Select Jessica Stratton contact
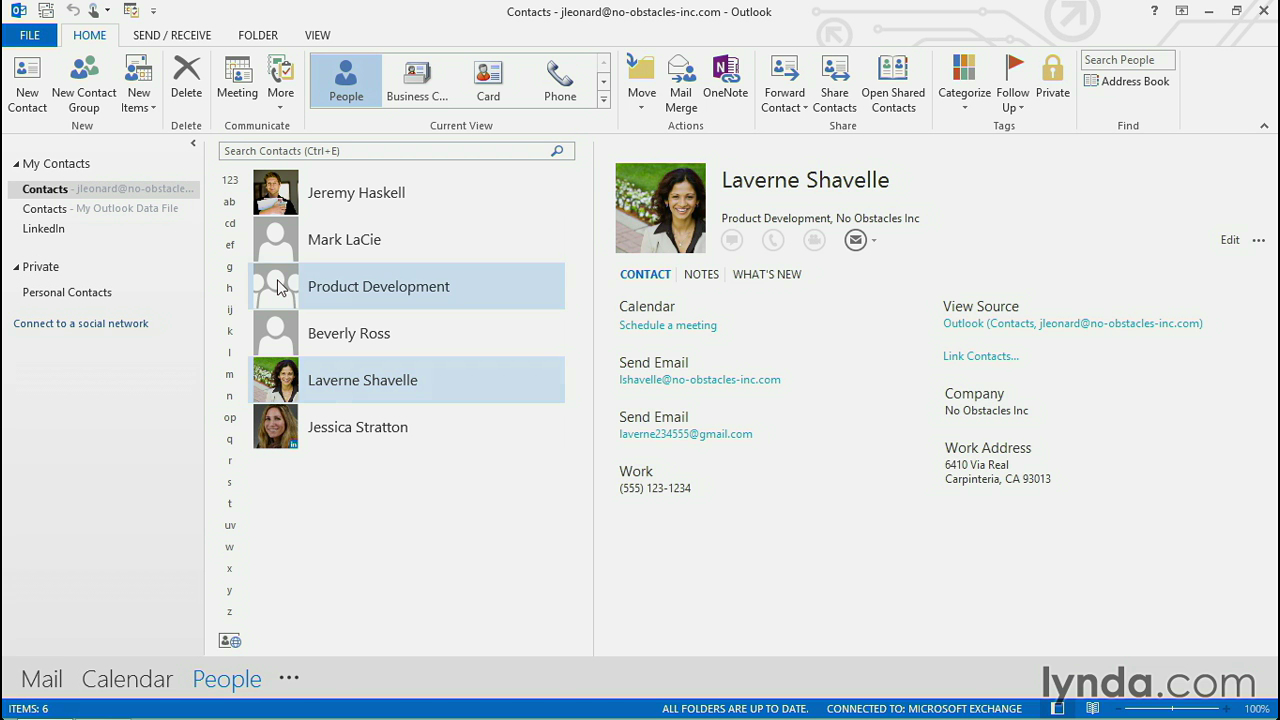Image resolution: width=1280 pixels, height=720 pixels. (407, 427)
